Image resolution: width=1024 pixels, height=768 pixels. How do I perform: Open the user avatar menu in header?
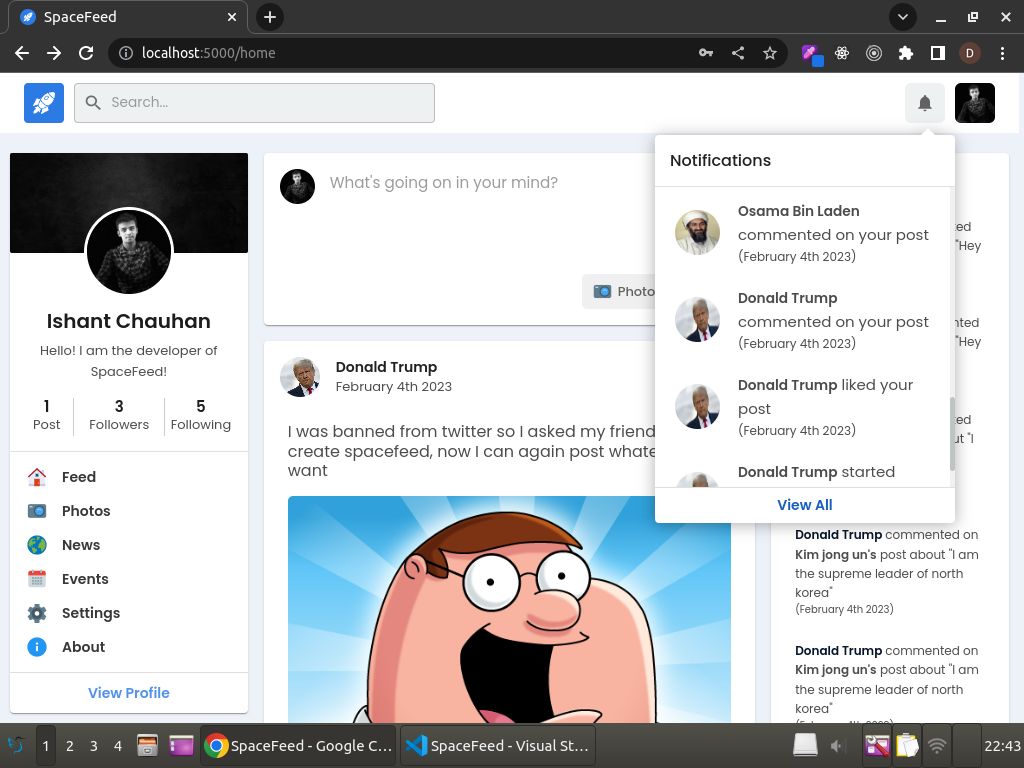click(x=974, y=103)
